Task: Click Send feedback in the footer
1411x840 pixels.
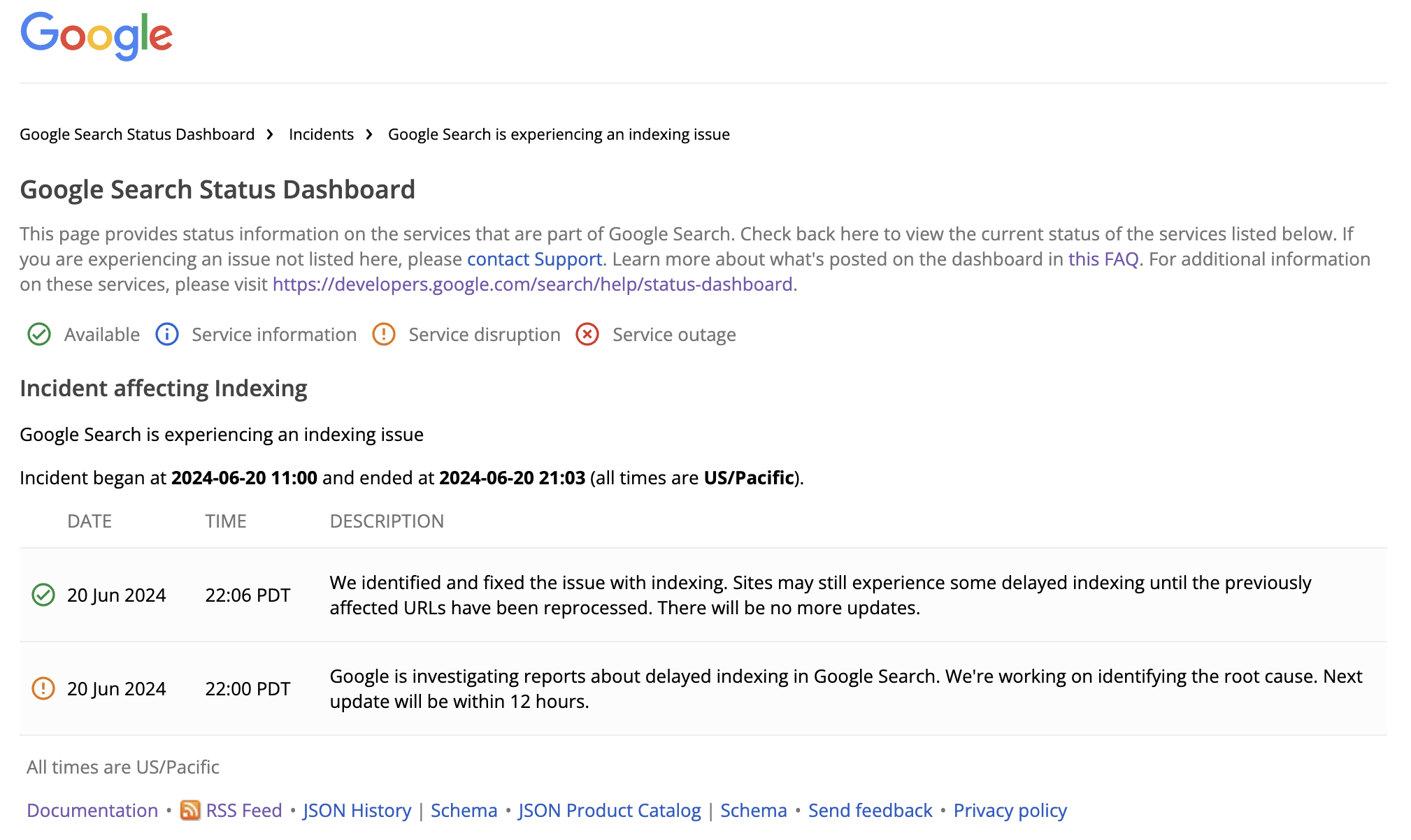Action: pyautogui.click(x=869, y=810)
